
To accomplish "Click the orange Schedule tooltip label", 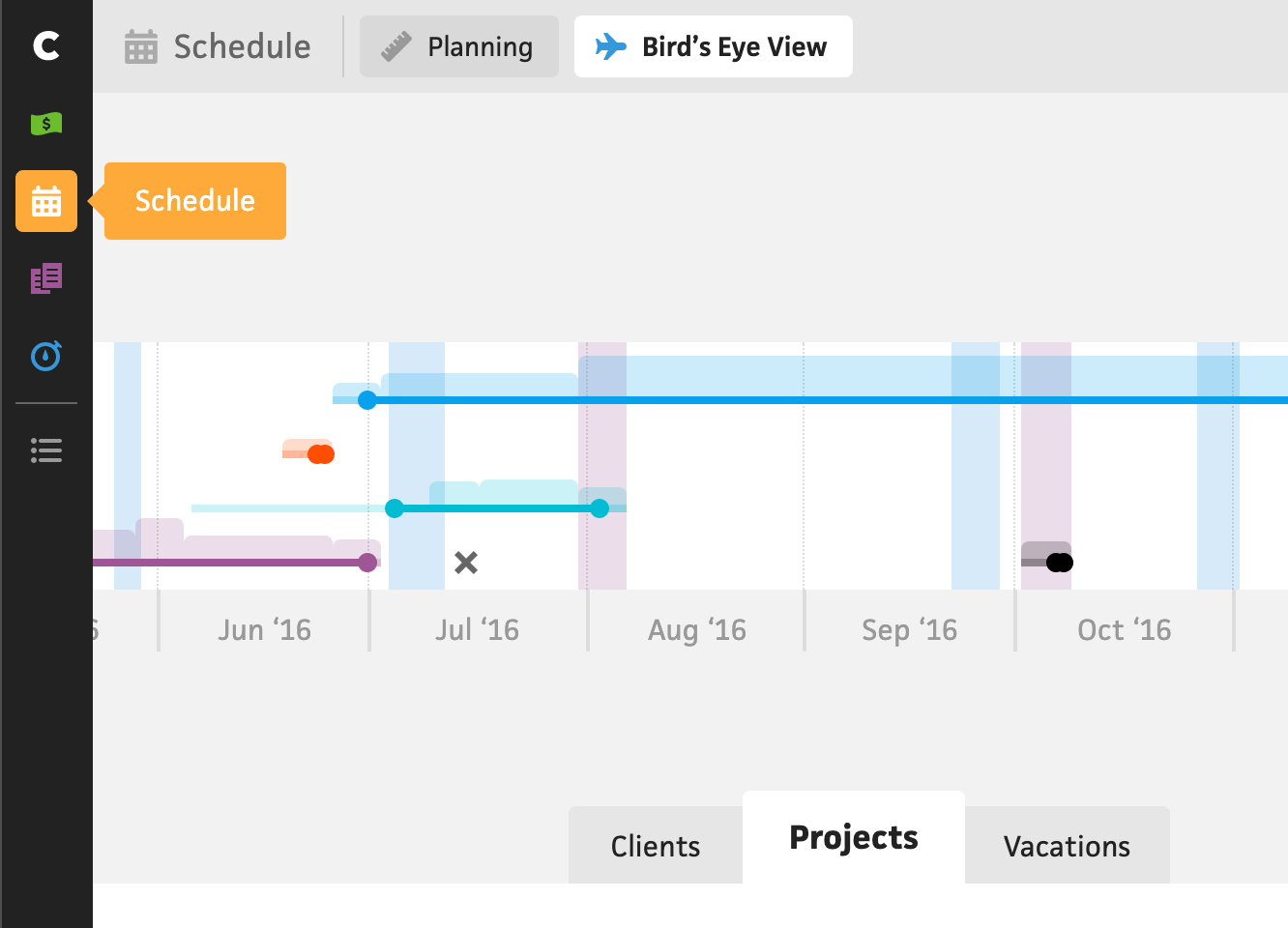I will (195, 201).
